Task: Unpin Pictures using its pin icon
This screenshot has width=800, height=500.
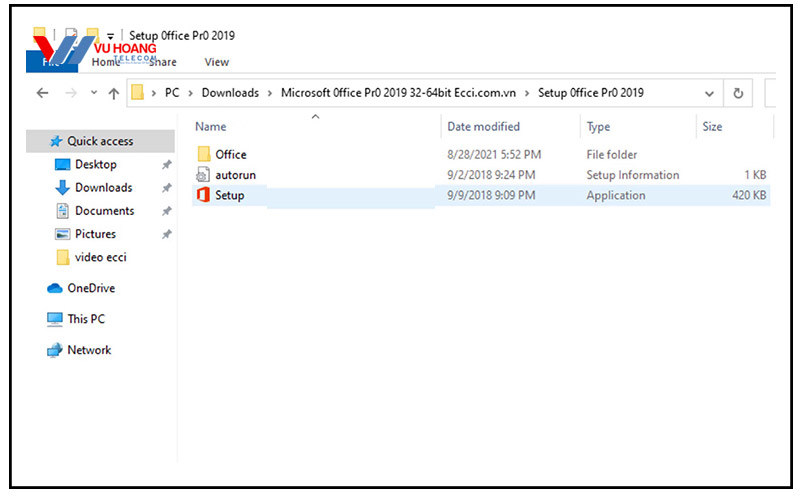Action: coord(166,235)
